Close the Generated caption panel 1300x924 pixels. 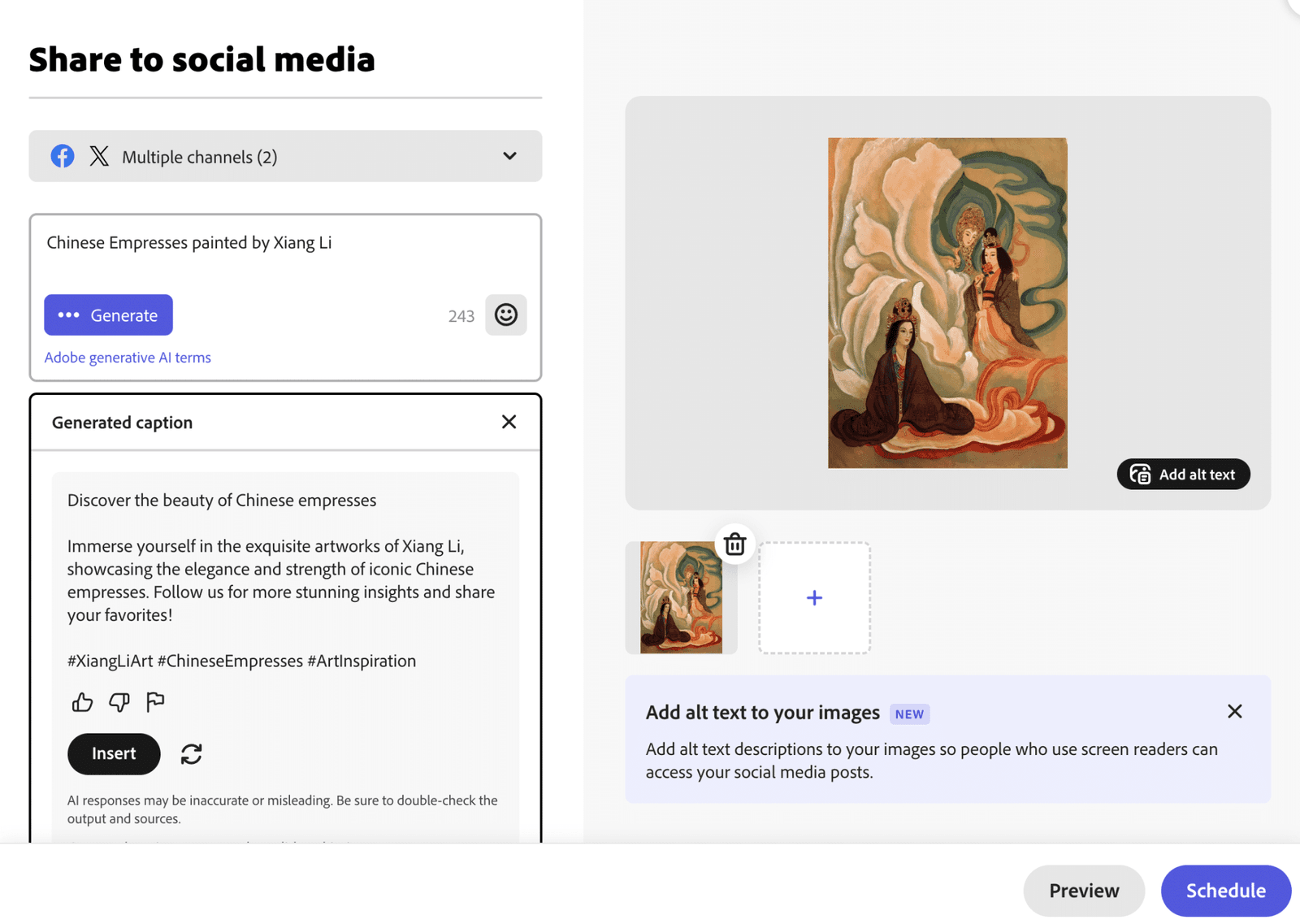coord(509,422)
